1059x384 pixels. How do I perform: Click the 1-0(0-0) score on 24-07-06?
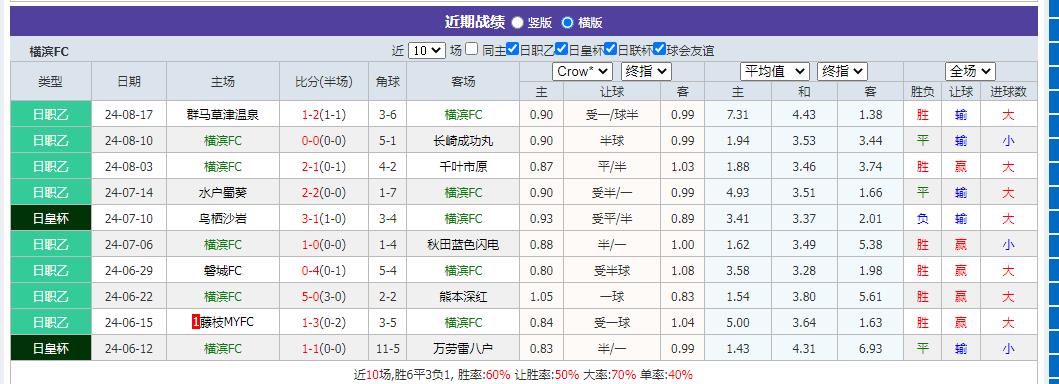[x=324, y=245]
